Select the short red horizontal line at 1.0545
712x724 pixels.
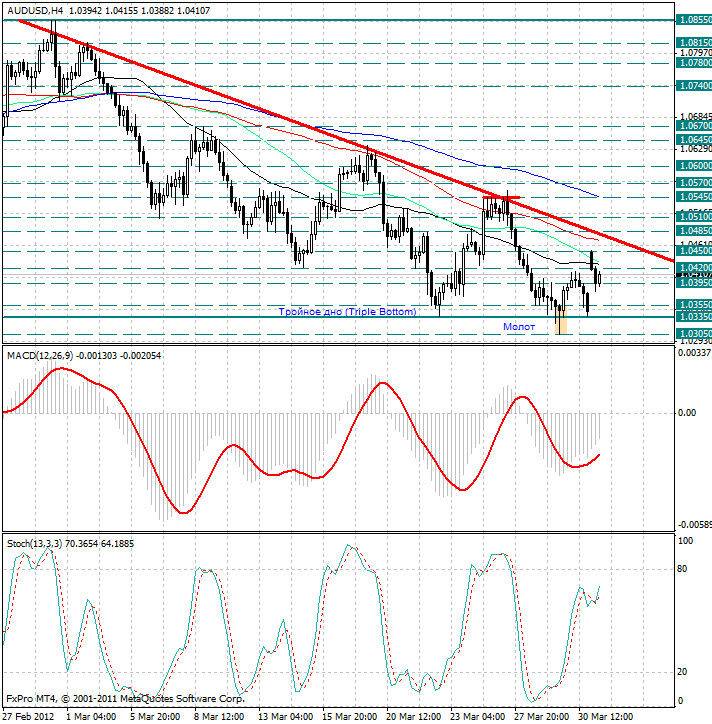501,198
